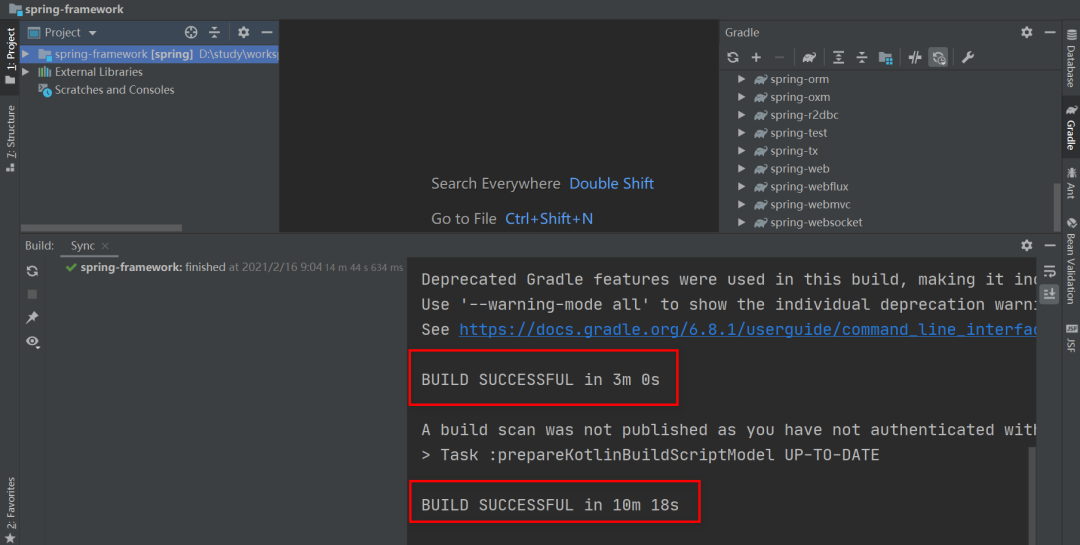1080x545 pixels.
Task: Open Build view options eye icon
Action: pos(32,341)
